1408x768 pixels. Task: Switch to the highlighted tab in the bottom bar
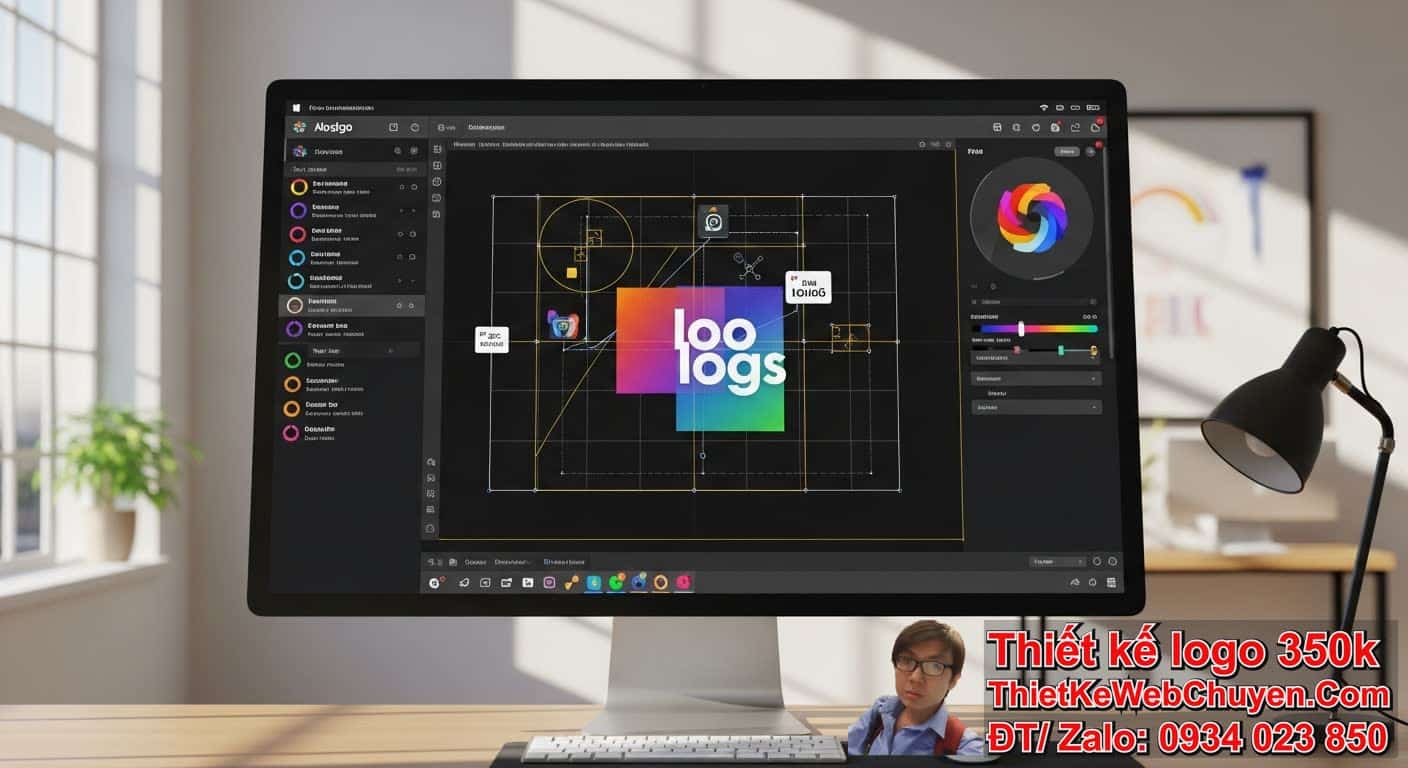point(564,562)
